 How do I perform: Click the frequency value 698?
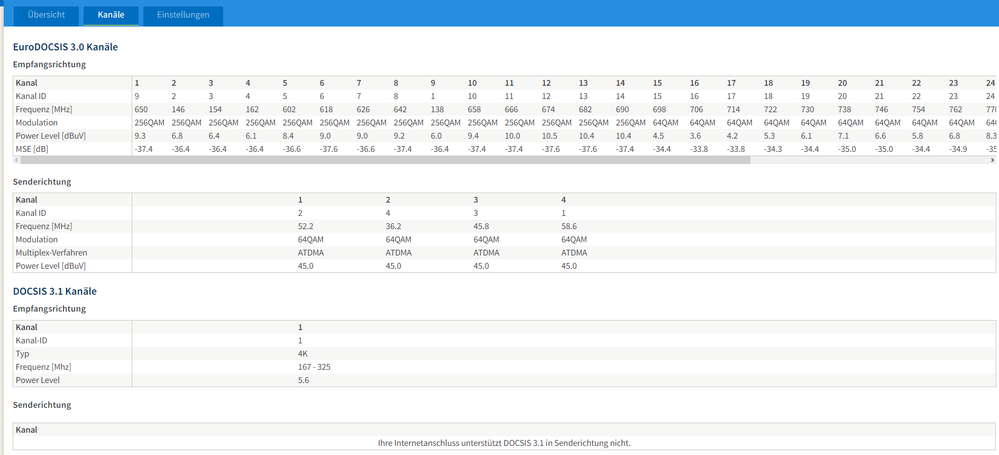659,110
